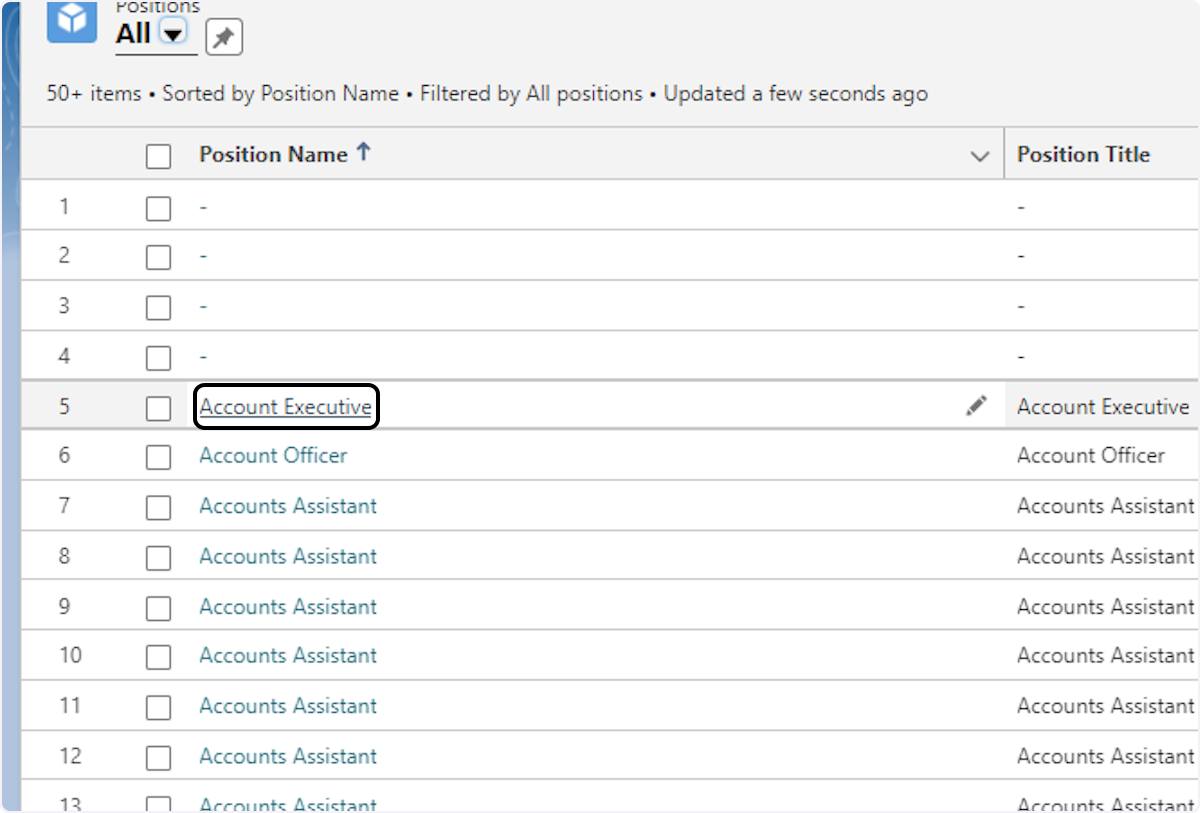Pin the current list view
This screenshot has height=813, width=1200.
224,39
